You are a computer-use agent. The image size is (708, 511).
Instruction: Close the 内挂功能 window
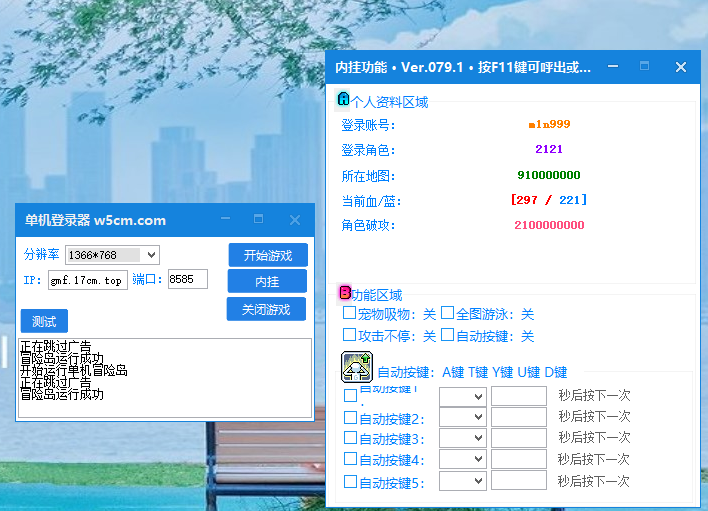click(681, 67)
